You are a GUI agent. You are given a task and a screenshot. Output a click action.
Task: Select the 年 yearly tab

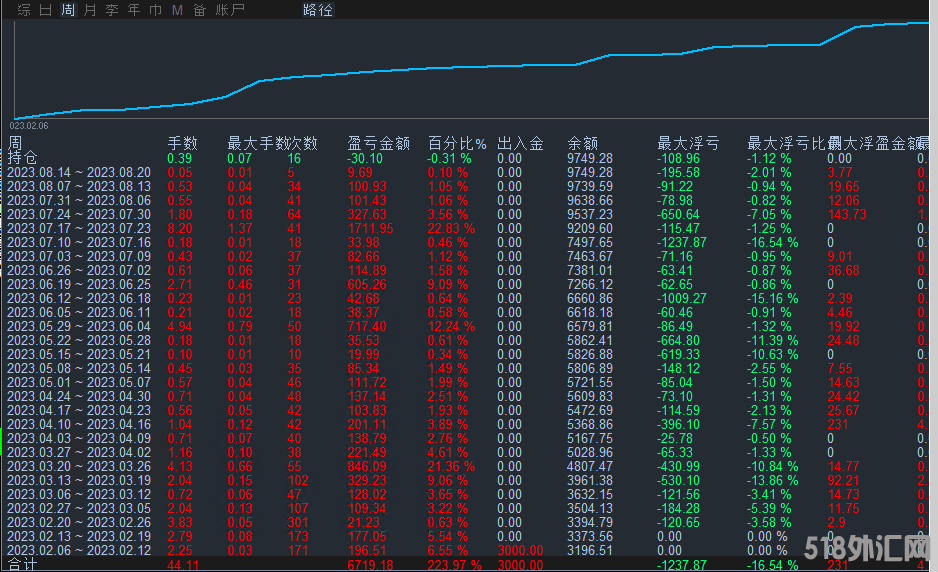point(134,10)
